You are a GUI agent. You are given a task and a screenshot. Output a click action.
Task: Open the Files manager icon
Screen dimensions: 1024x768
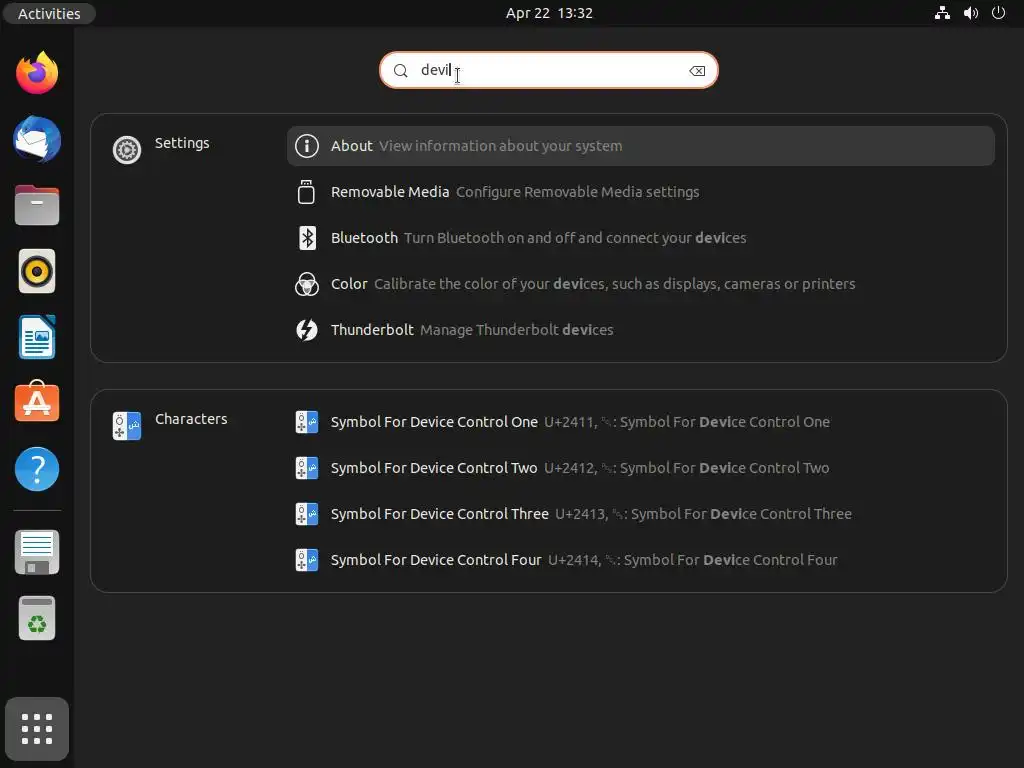(37, 205)
